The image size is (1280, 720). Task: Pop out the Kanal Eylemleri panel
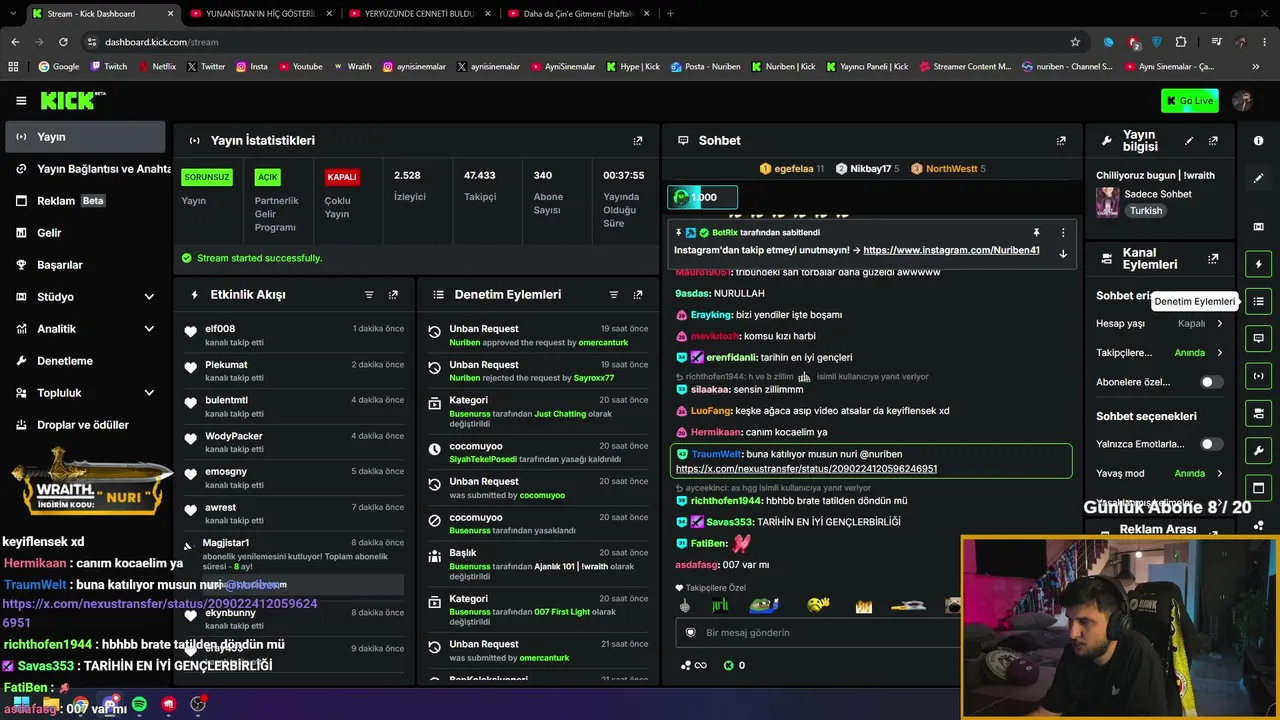(x=1213, y=259)
